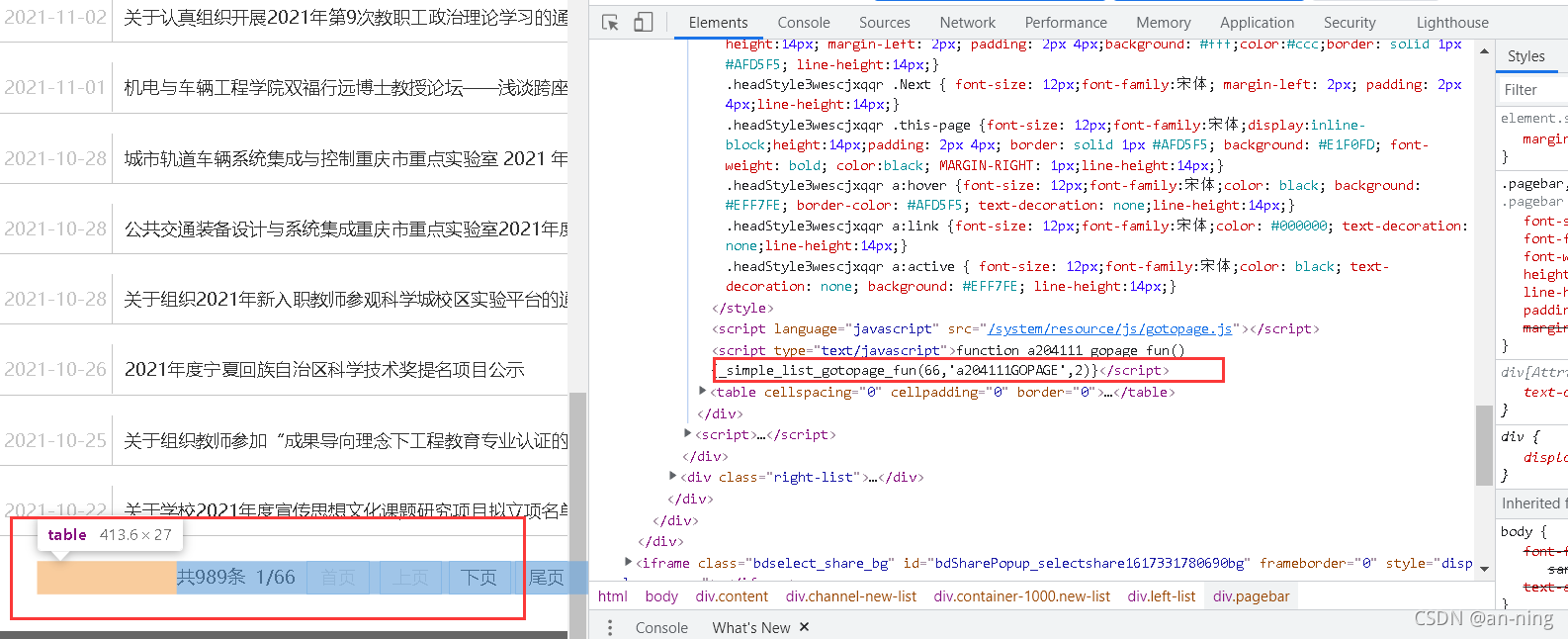This screenshot has width=1568, height=639.
Task: Open the Performance tab
Action: [x=1065, y=22]
